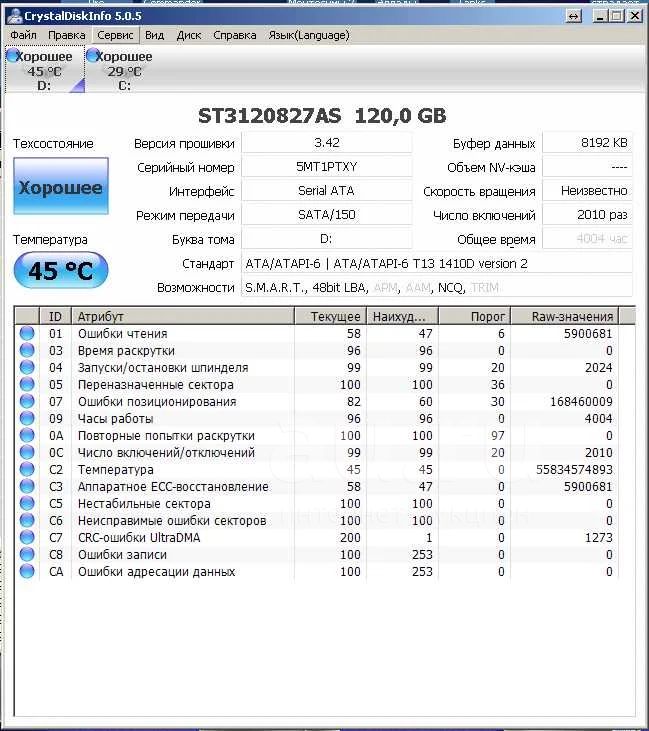The height and width of the screenshot is (731, 649).
Task: Click transfer mode field SATA/150
Action: coord(327,215)
